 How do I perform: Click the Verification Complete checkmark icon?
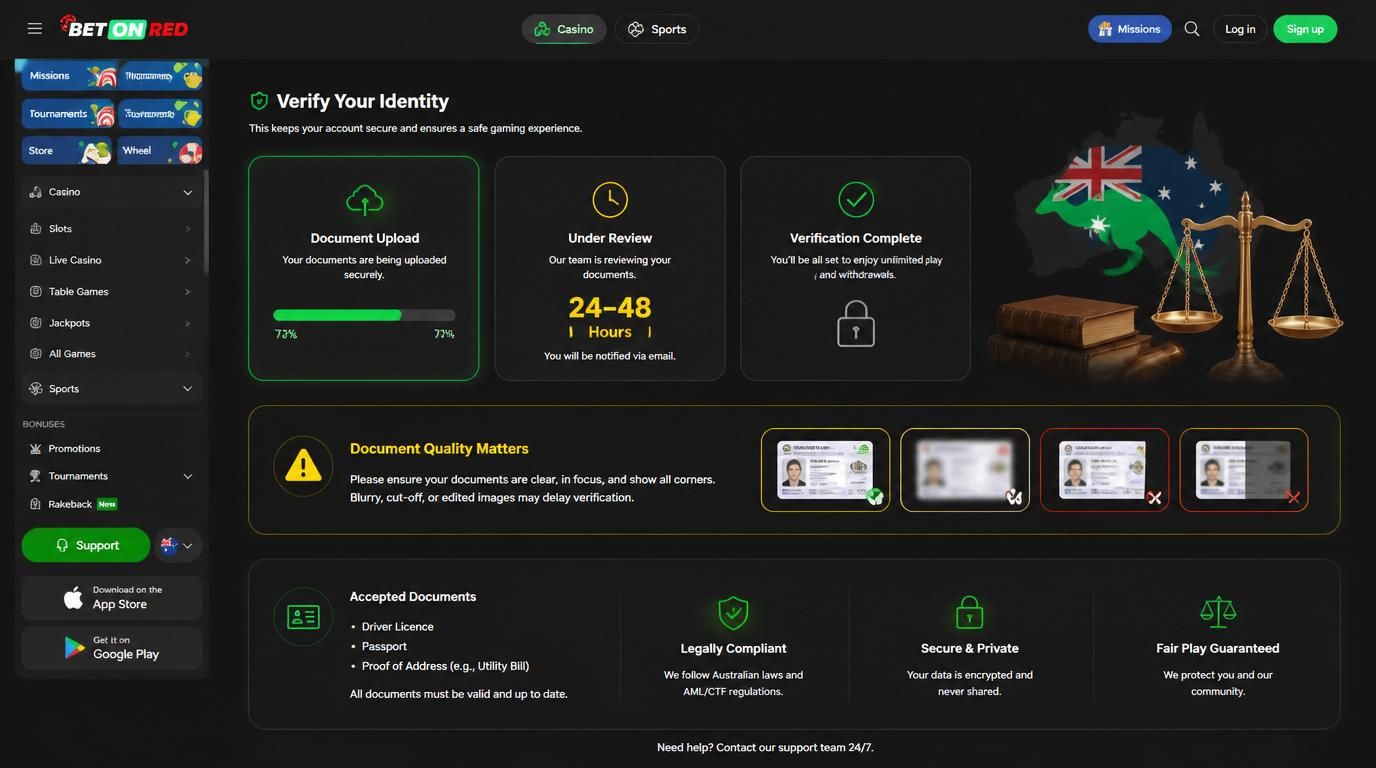[x=856, y=199]
